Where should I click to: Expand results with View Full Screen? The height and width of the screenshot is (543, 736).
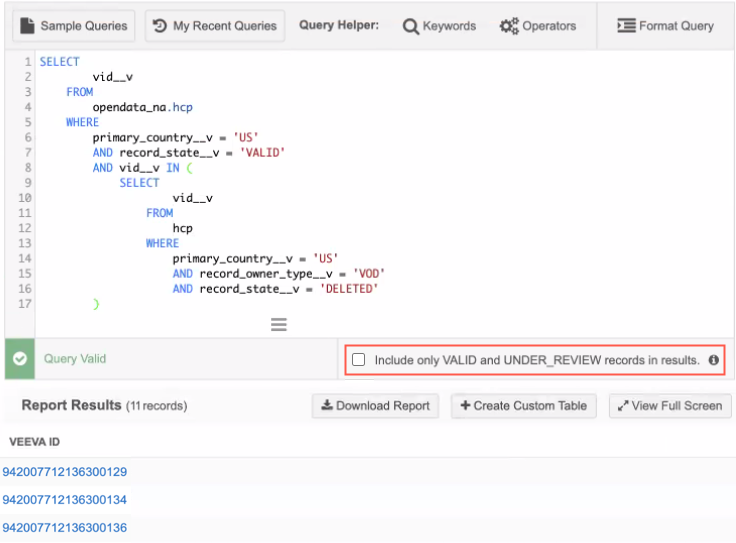coord(670,405)
